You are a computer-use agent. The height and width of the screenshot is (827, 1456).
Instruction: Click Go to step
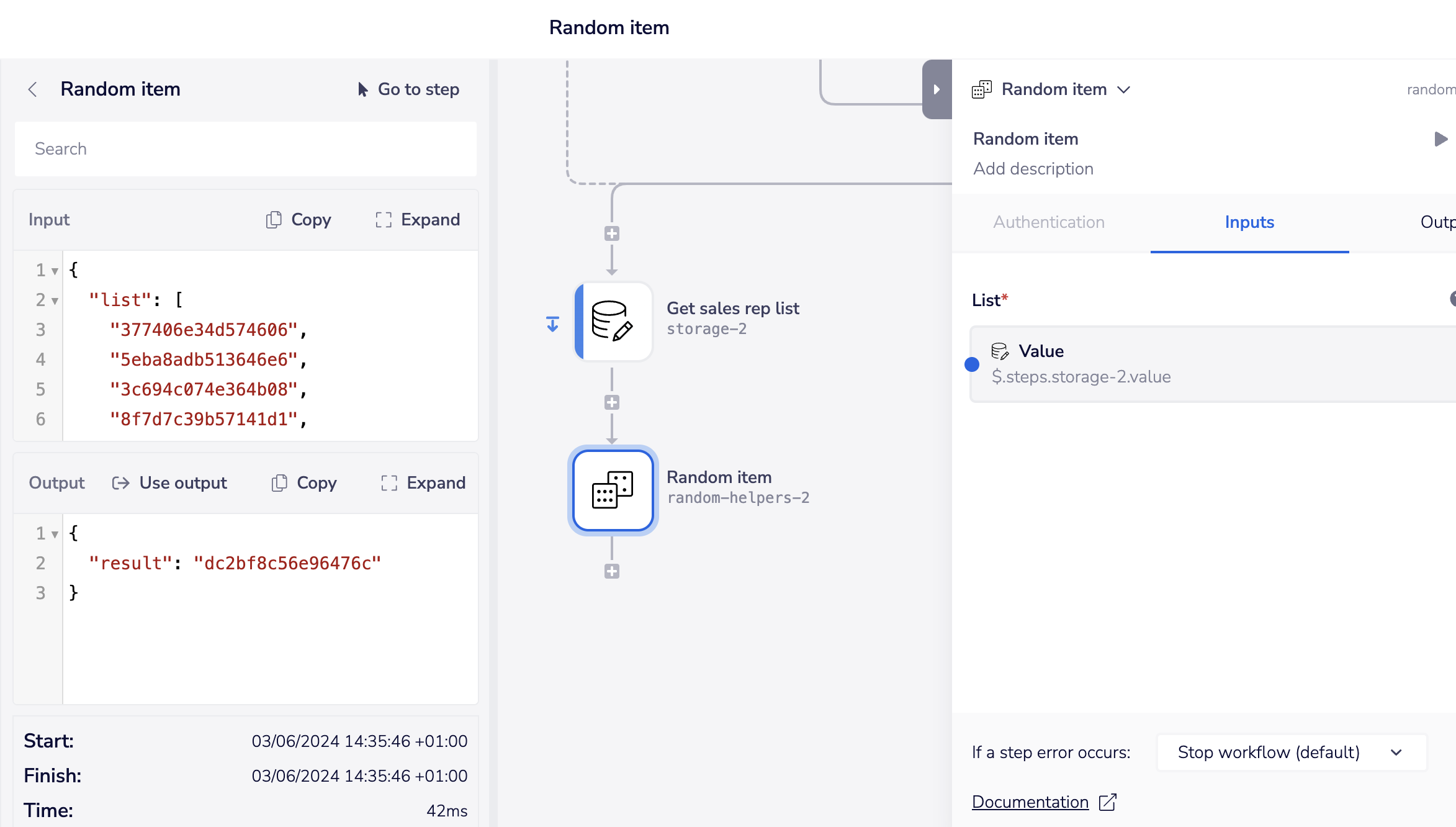coord(408,89)
